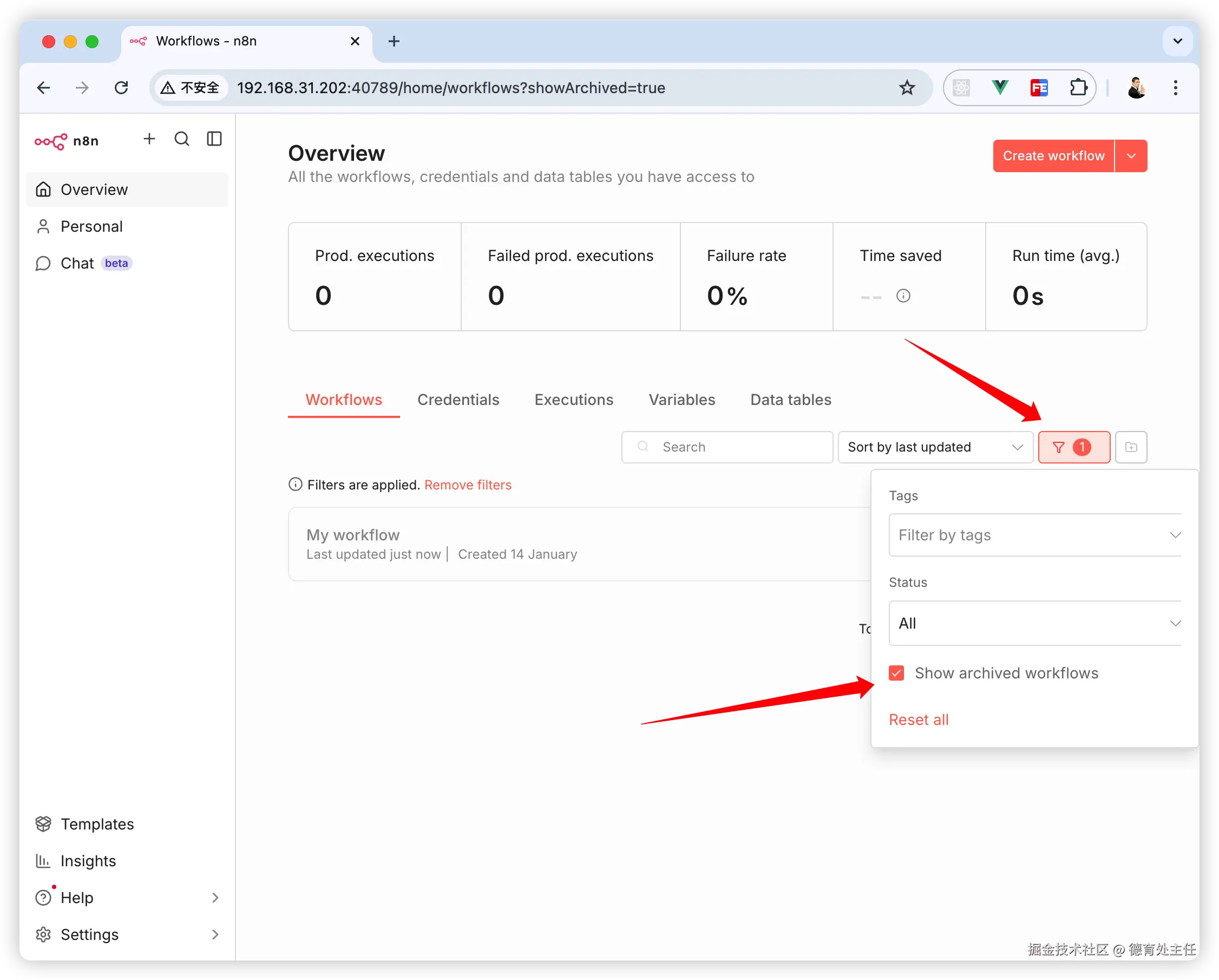
Task: Switch to the Executions tab
Action: [573, 400]
